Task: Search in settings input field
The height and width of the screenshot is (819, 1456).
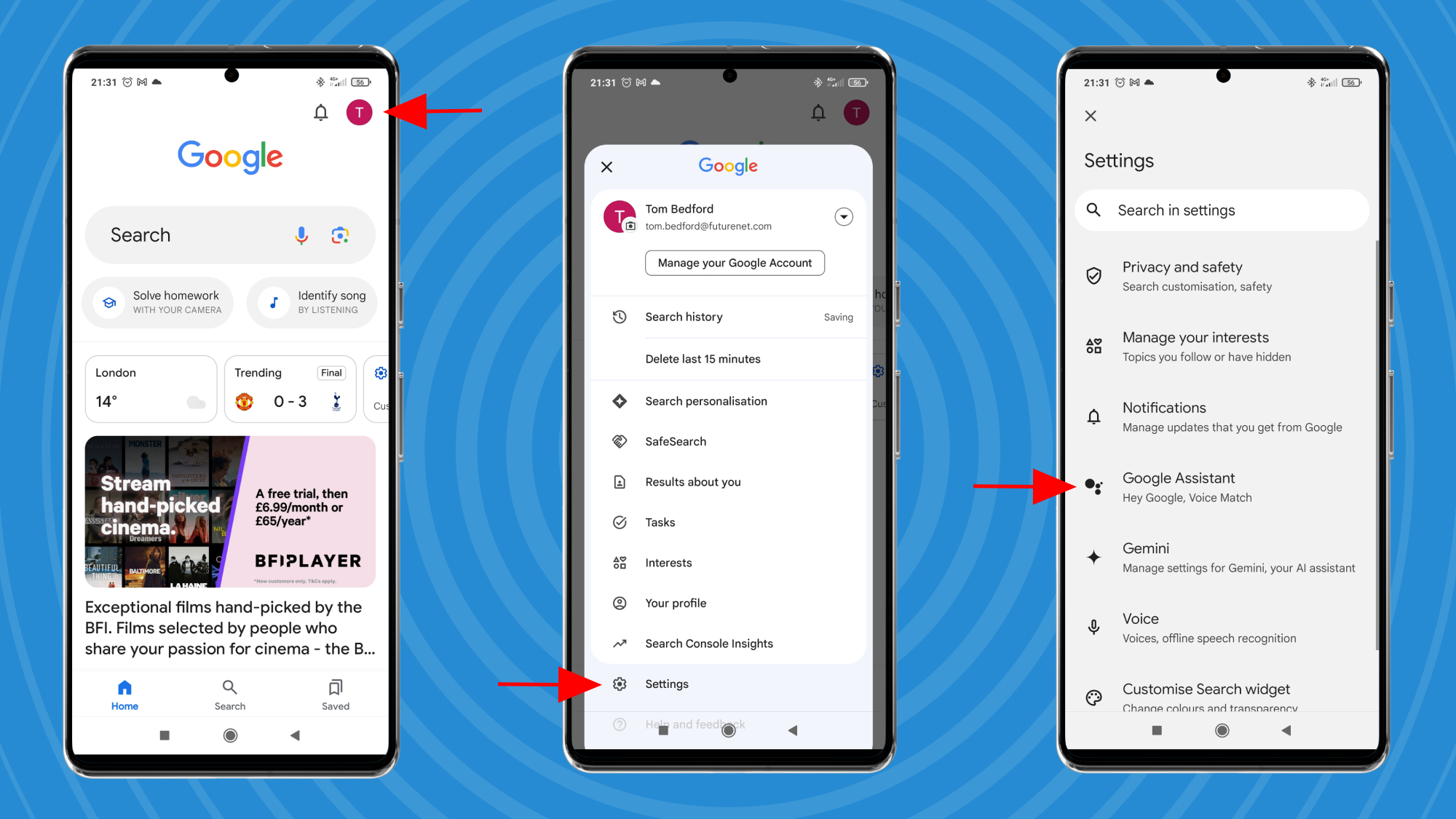Action: (1222, 210)
